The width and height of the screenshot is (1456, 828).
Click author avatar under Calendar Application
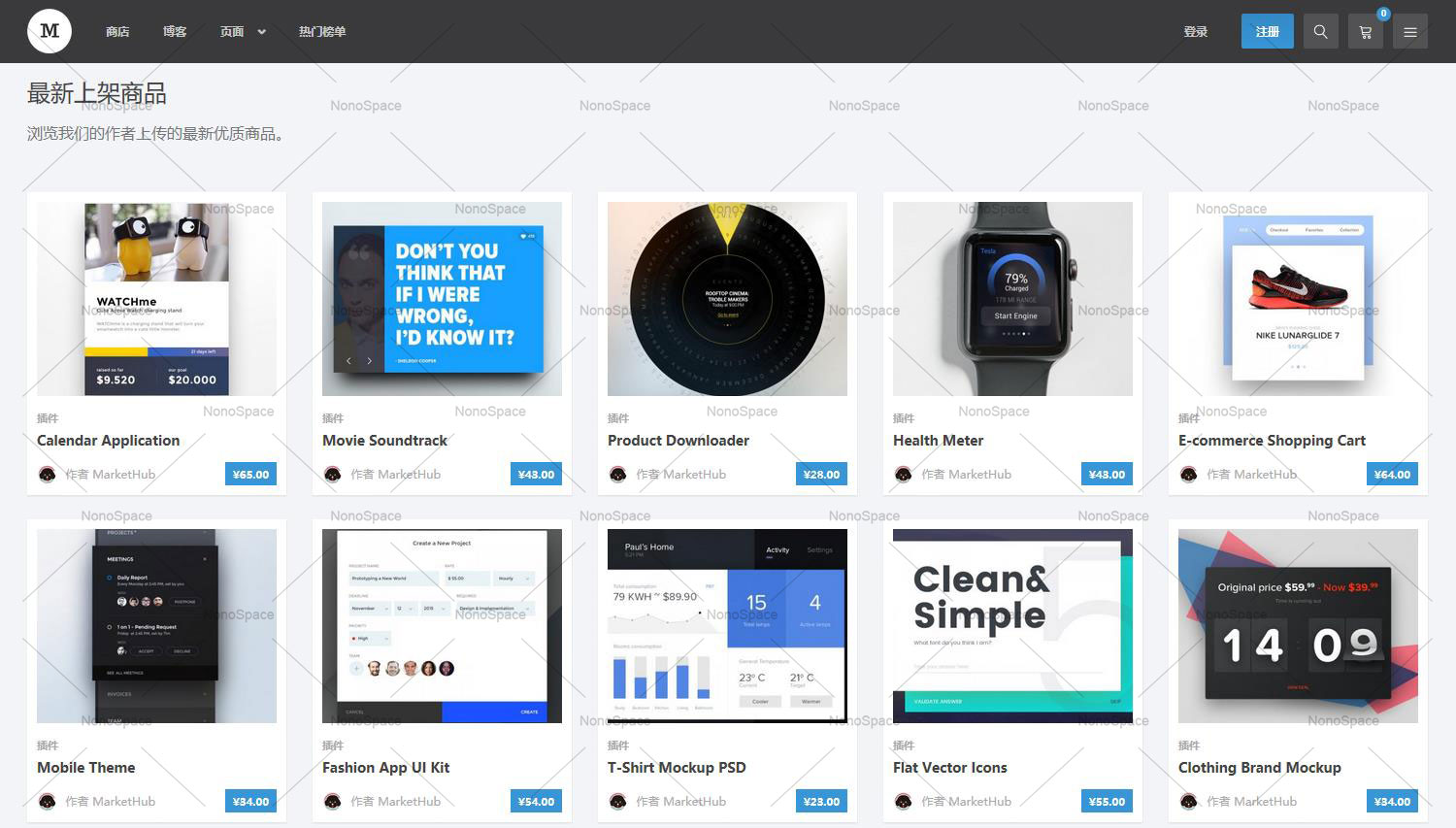tap(47, 474)
